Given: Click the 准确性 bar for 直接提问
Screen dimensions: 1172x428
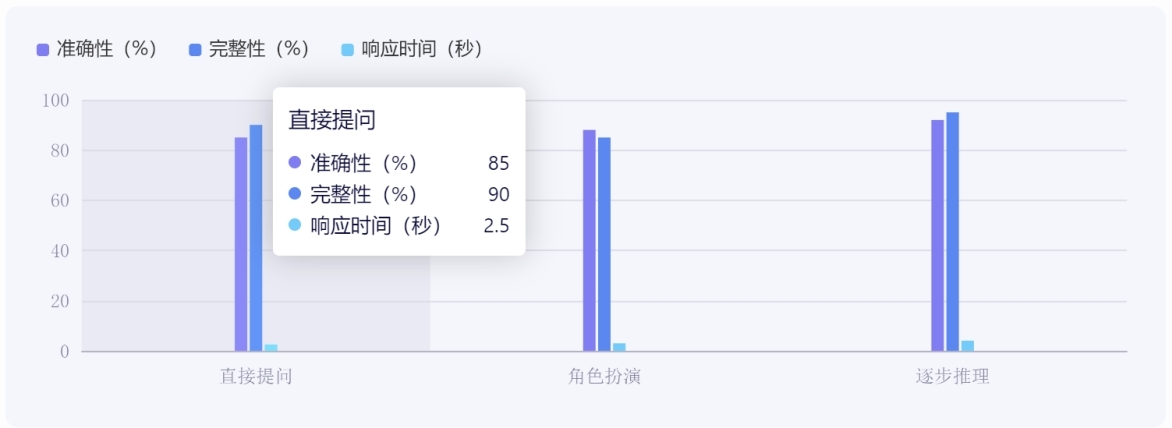Looking at the screenshot, I should coord(241,244).
